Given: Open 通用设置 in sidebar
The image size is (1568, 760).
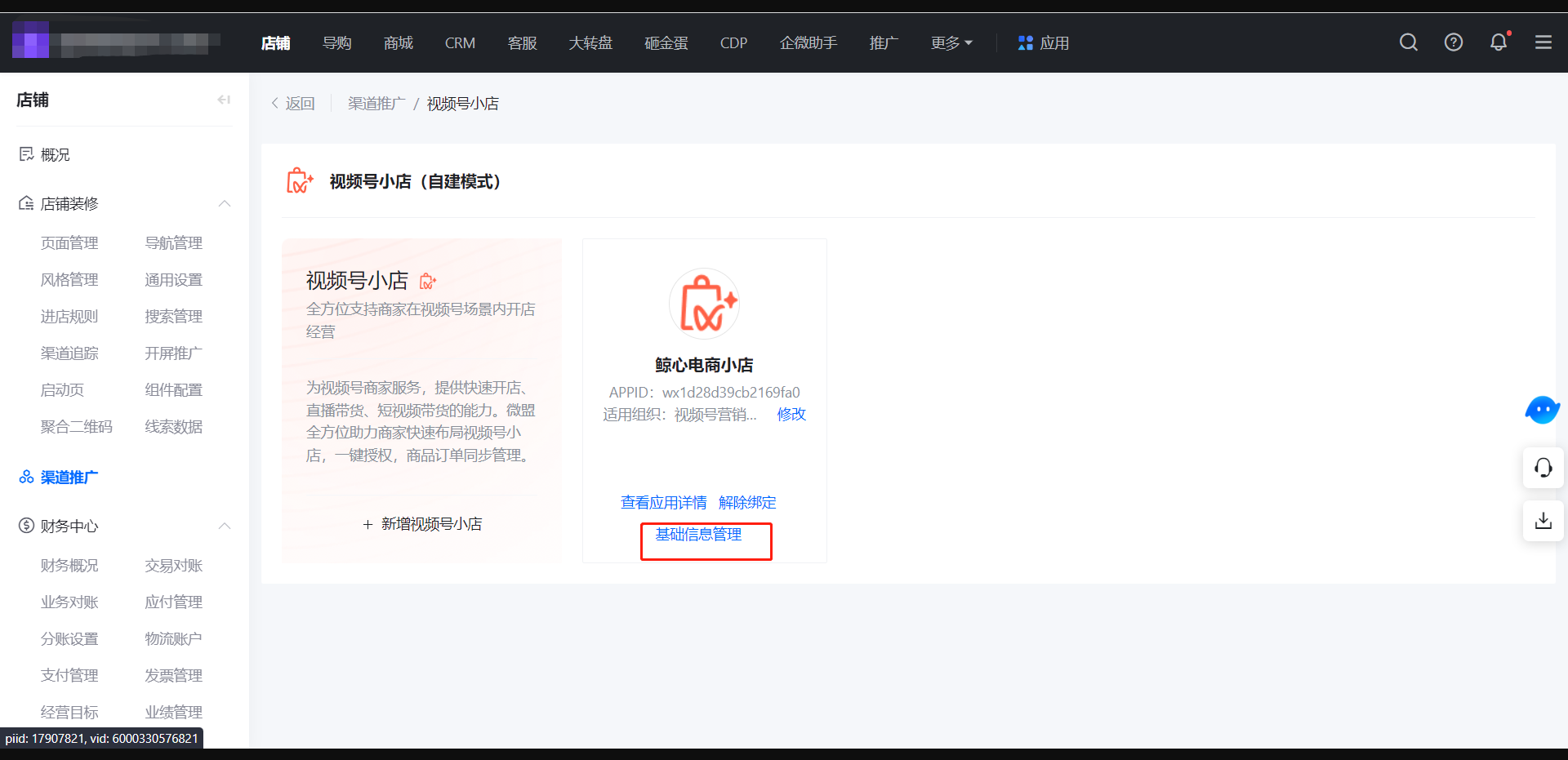Looking at the screenshot, I should [174, 279].
